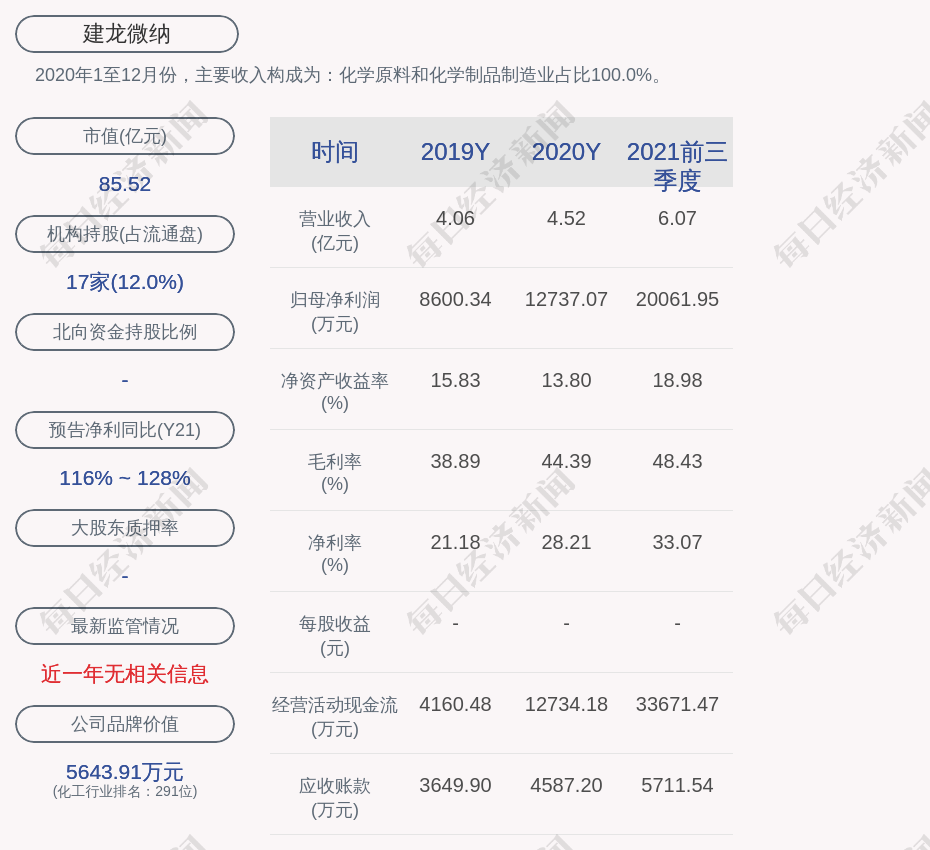Click the ROE value 18.98
930x850 pixels.
coord(677,380)
